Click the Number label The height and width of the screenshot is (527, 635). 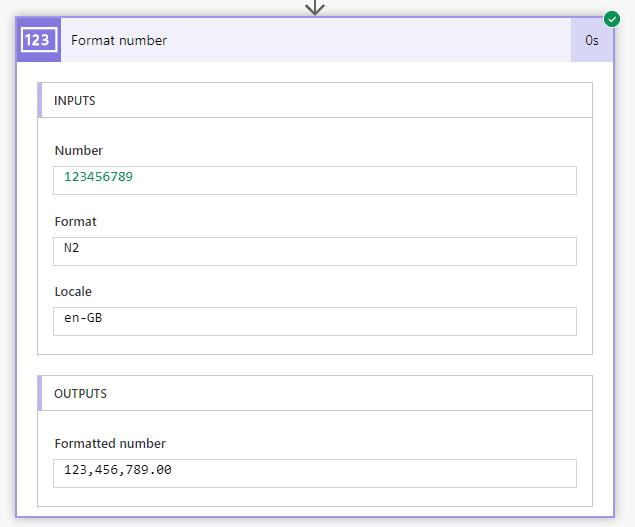tap(79, 150)
